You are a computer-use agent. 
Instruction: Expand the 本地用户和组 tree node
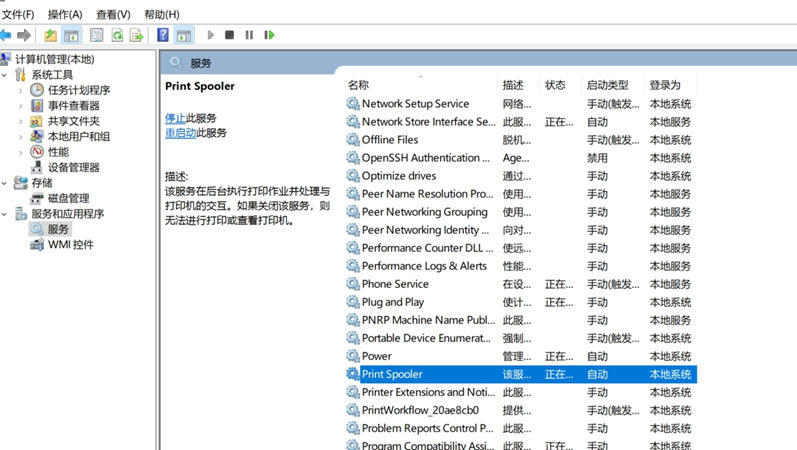point(20,137)
